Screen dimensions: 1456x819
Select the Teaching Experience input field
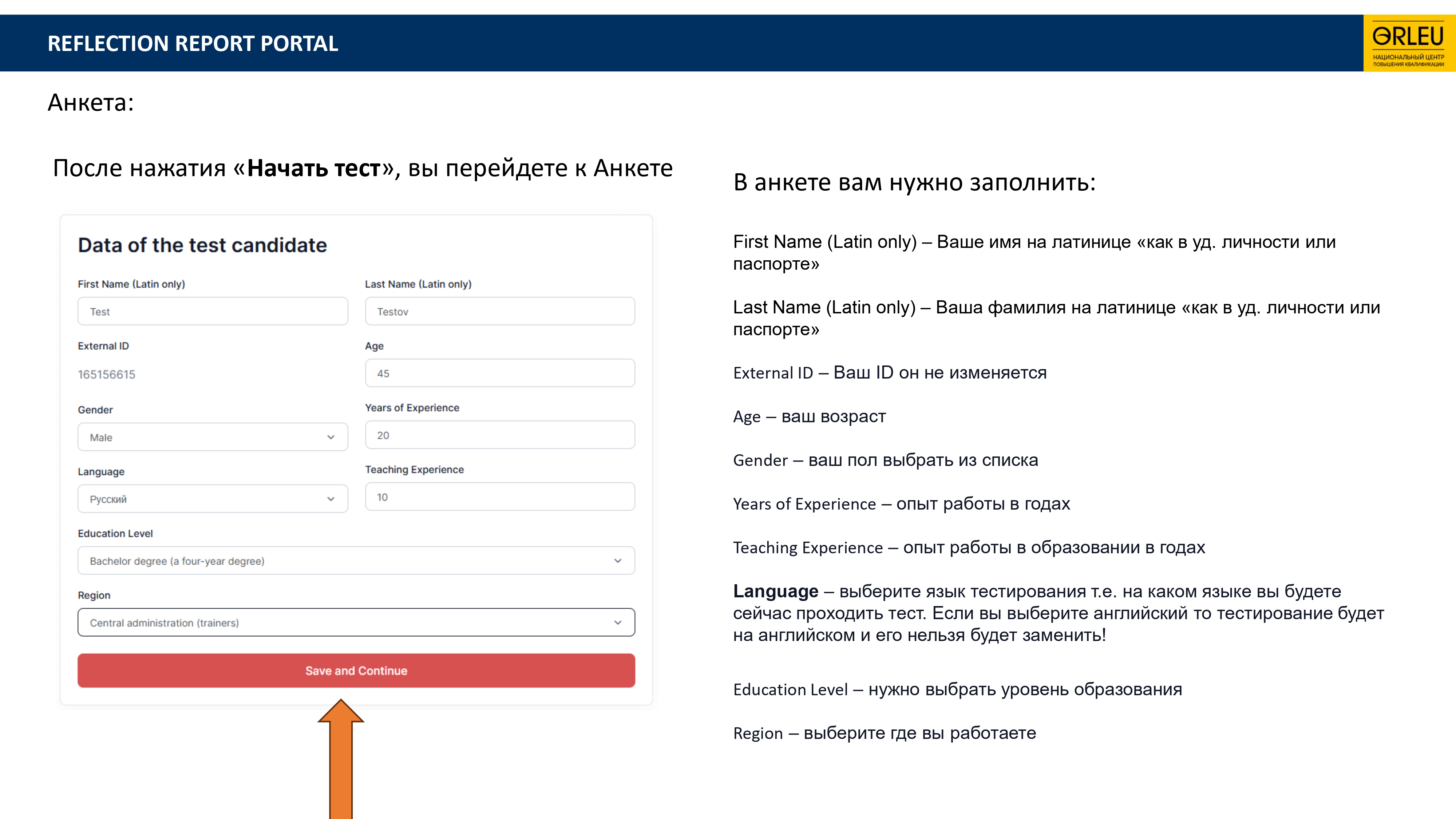click(500, 497)
